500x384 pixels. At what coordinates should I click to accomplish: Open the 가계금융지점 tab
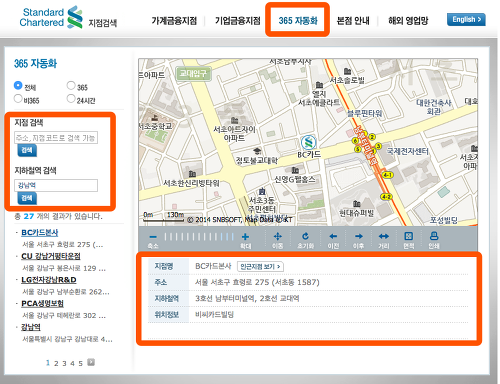(x=174, y=21)
